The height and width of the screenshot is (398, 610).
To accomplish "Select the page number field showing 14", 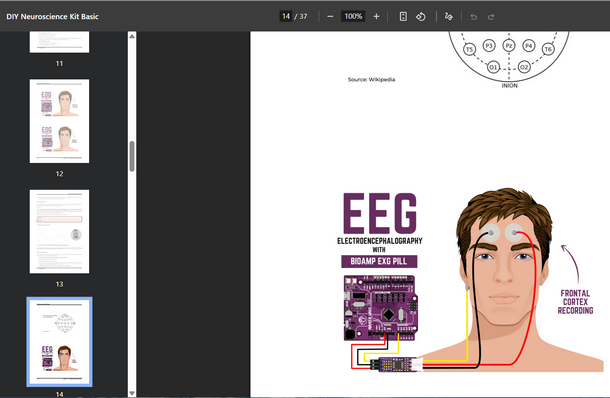I will click(x=286, y=16).
